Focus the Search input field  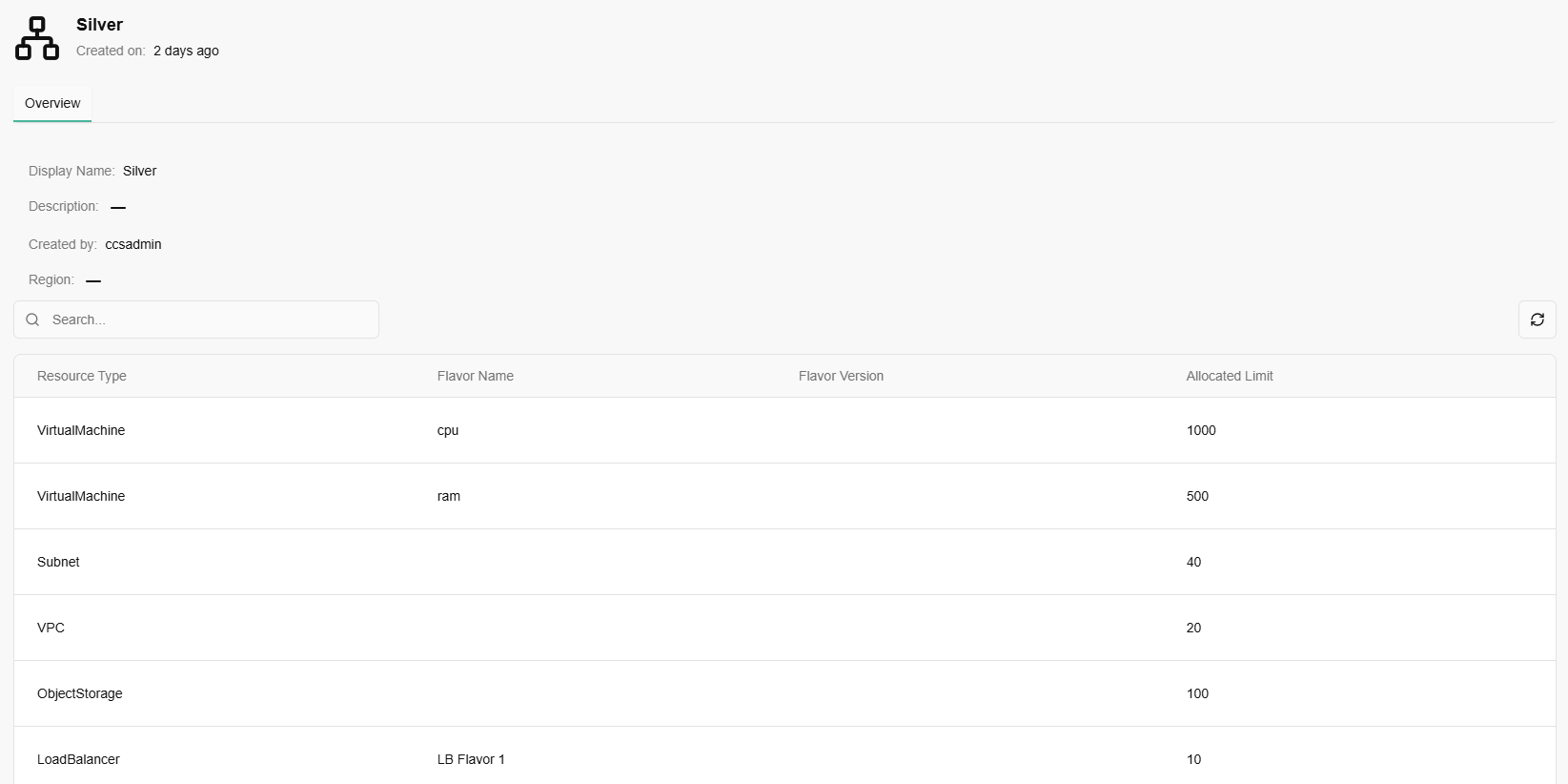tap(210, 320)
